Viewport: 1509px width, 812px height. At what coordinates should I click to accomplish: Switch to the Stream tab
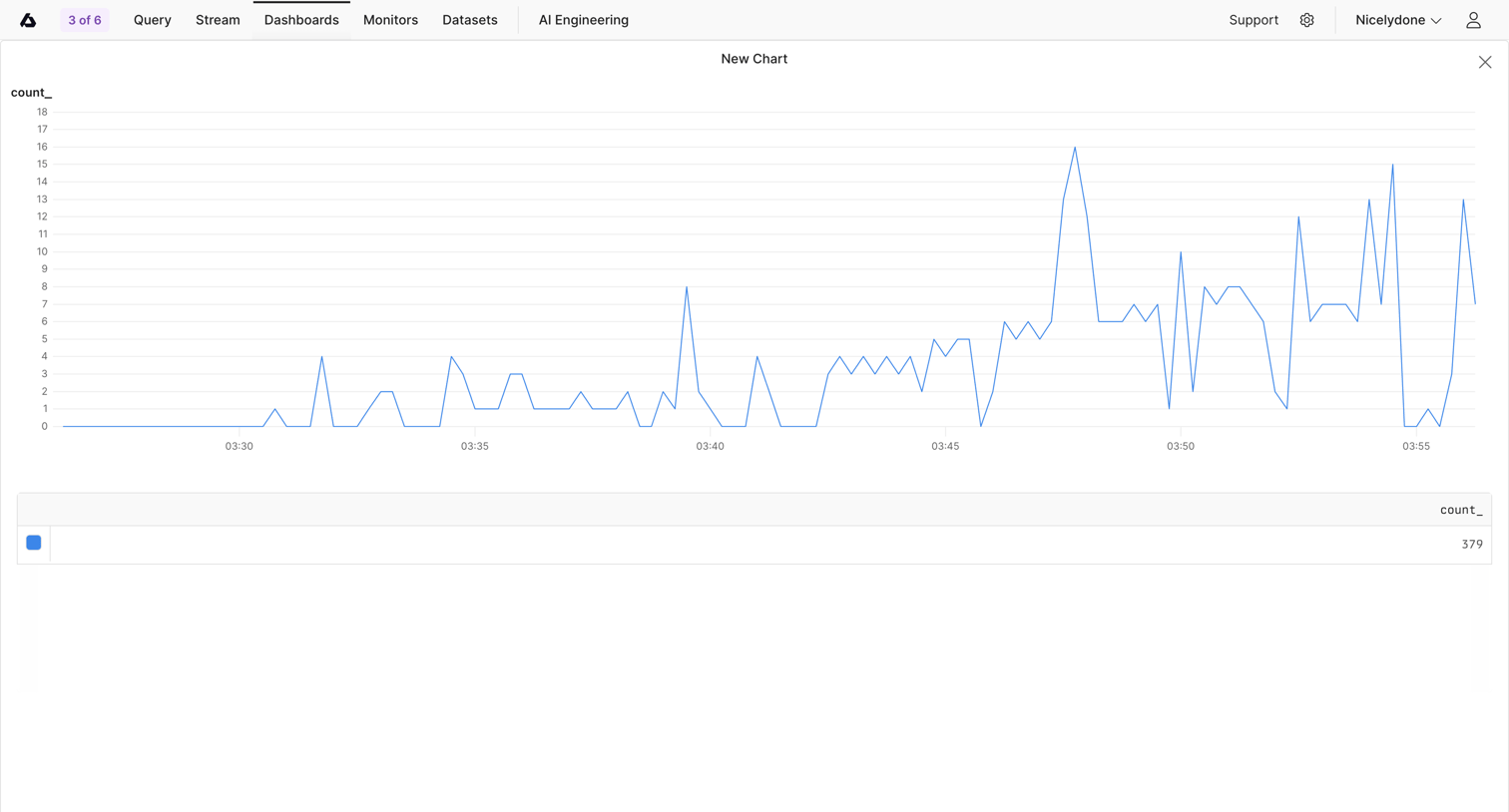tap(218, 20)
